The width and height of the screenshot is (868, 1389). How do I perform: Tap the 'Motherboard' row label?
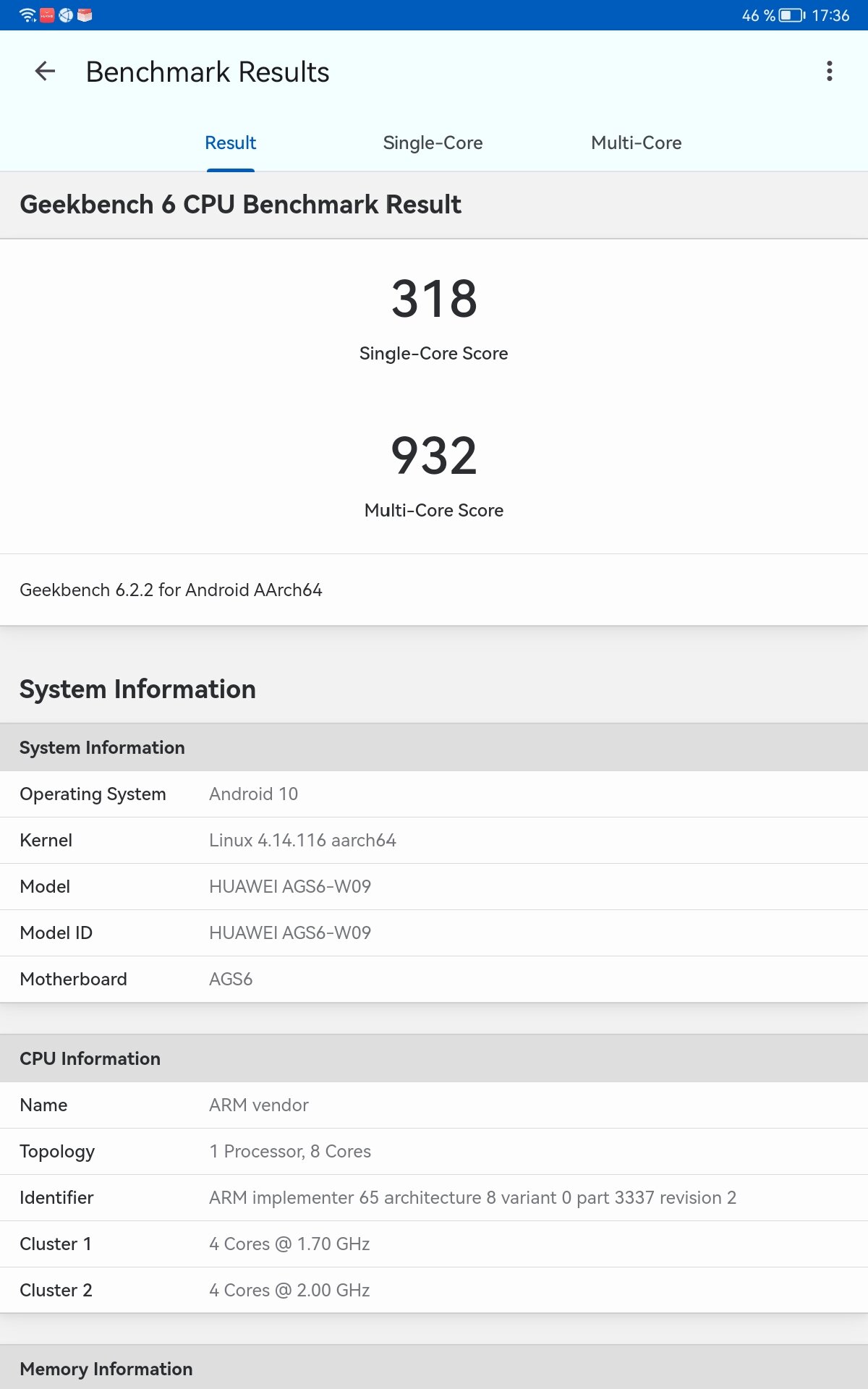tap(73, 979)
